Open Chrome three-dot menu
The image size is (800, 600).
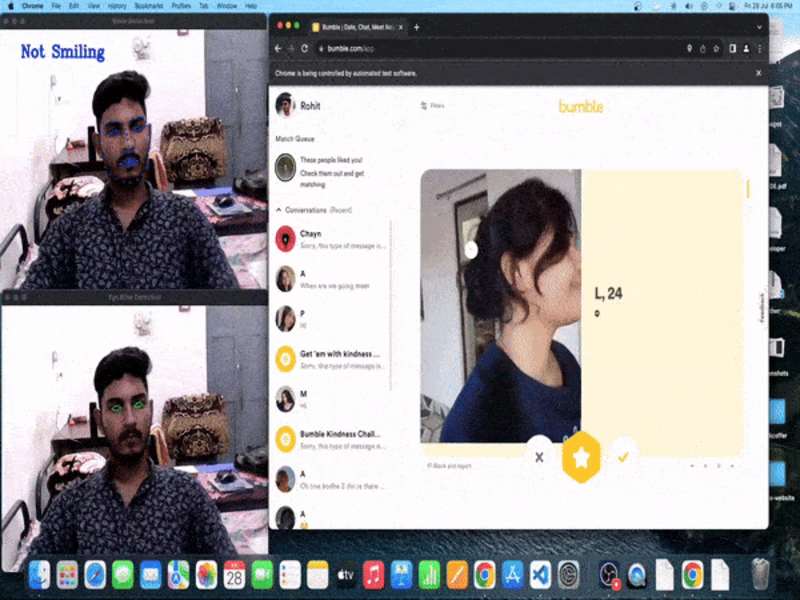(x=759, y=48)
